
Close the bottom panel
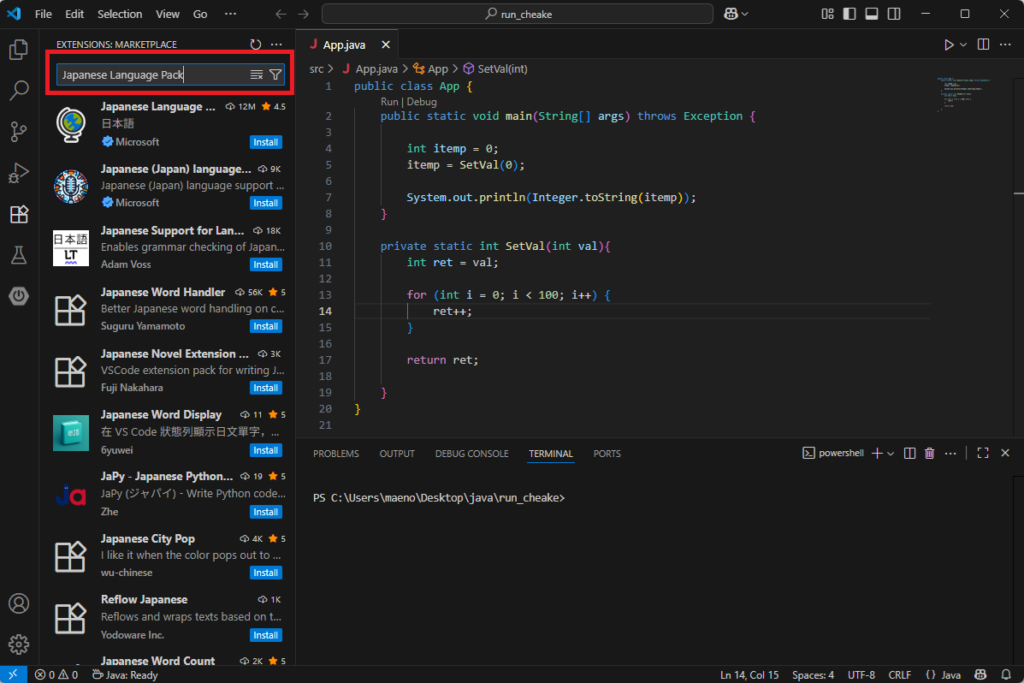(1005, 453)
